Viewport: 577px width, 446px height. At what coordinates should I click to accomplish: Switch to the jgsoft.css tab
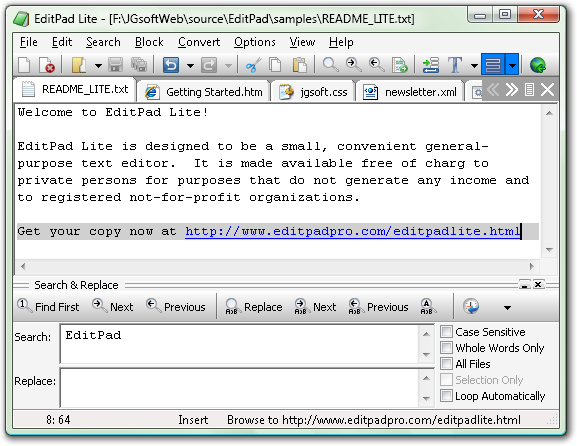pos(313,92)
